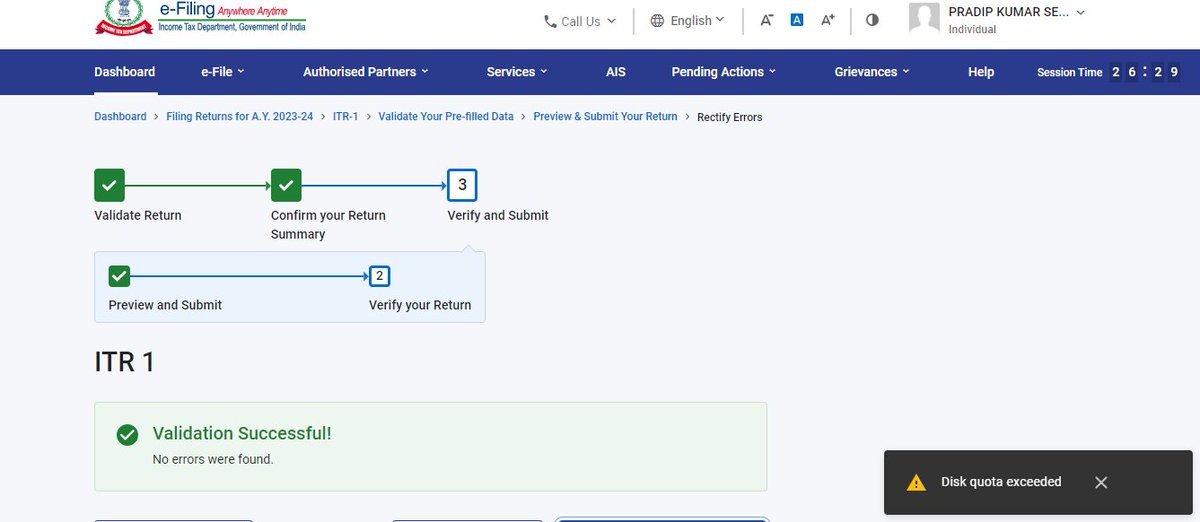Open the e-File menu
Screen dimensions: 1200x522
pos(222,72)
